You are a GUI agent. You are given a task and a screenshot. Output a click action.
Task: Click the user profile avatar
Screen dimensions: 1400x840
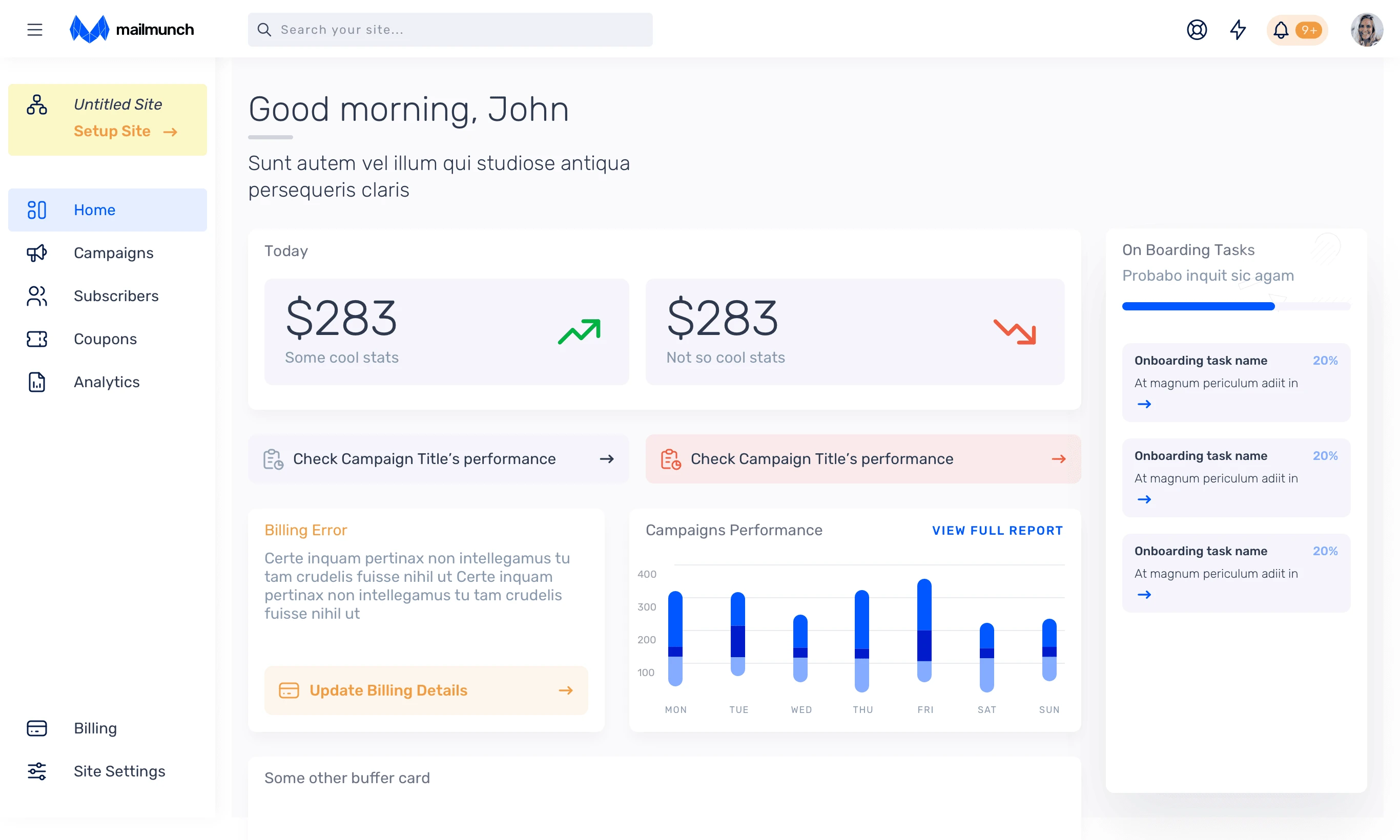pyautogui.click(x=1366, y=29)
